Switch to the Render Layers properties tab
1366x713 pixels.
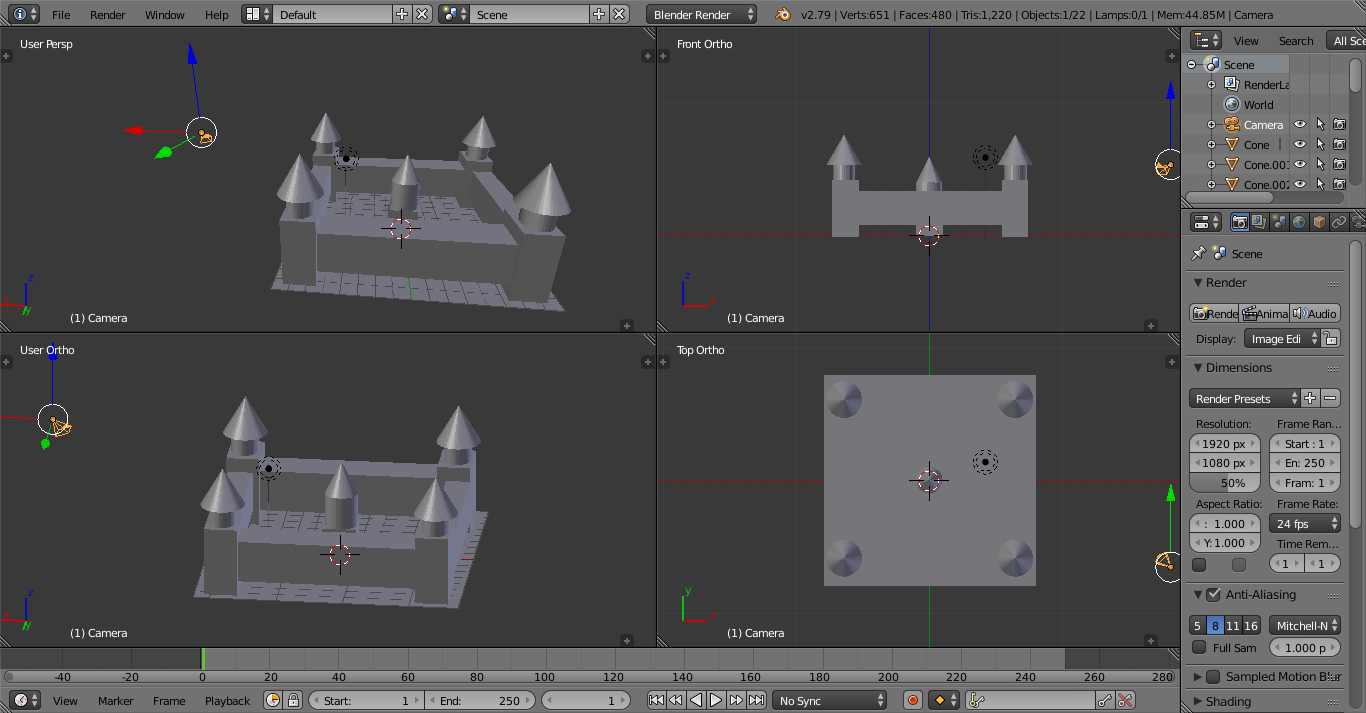coord(1259,222)
